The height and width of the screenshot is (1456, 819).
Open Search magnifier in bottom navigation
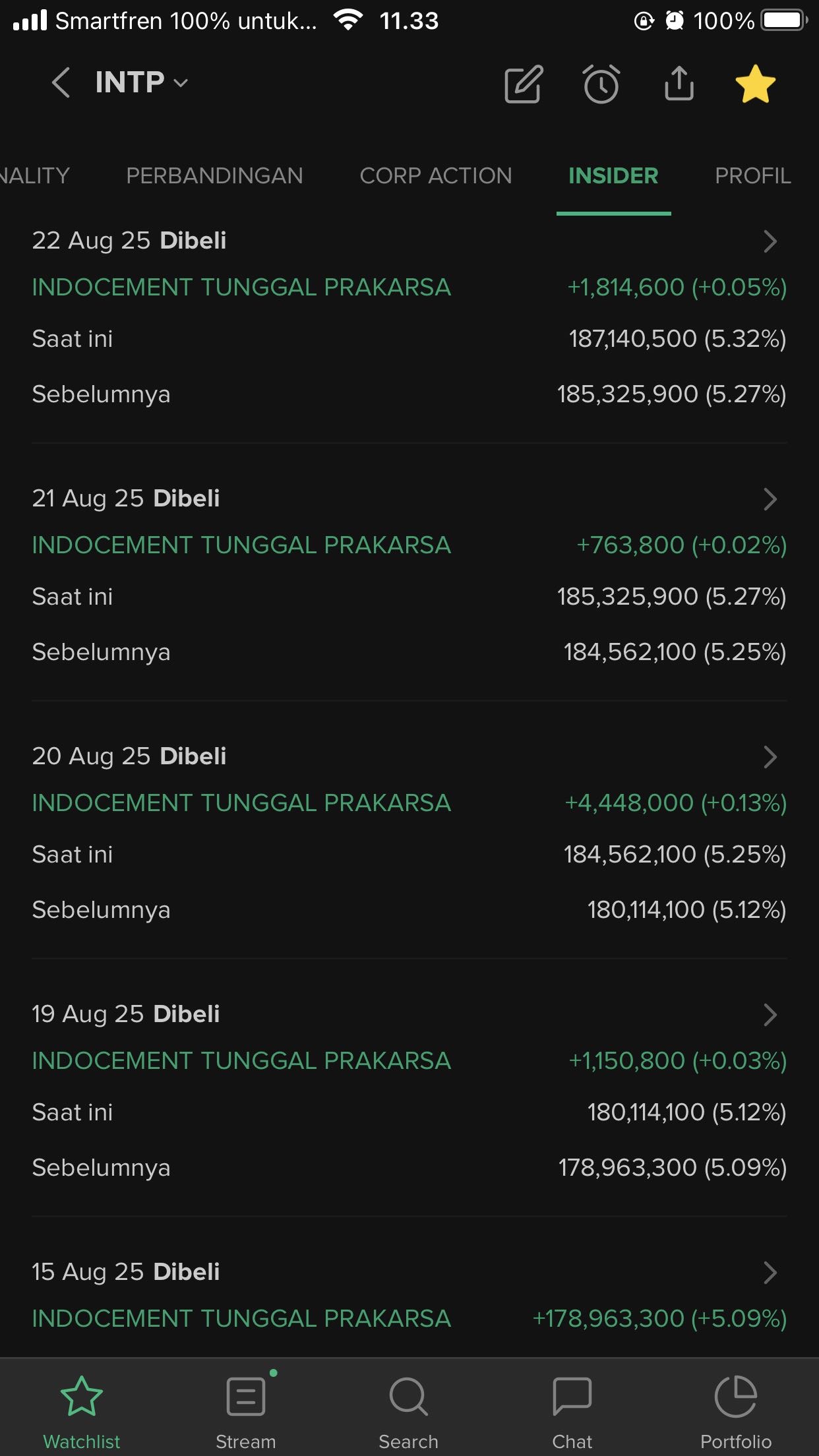[x=408, y=1405]
